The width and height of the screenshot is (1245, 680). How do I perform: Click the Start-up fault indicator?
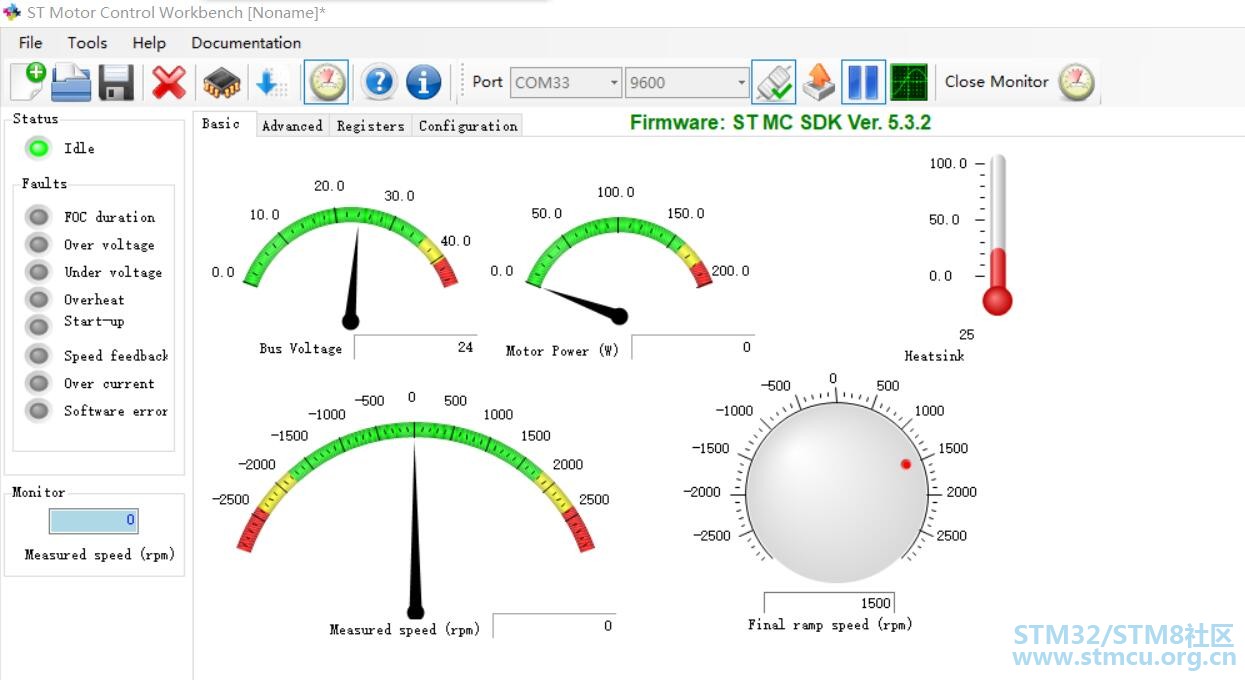coord(38,326)
